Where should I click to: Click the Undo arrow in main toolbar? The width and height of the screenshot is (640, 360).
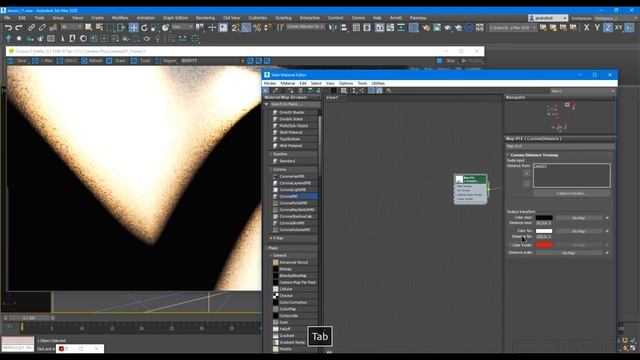coord(9,28)
